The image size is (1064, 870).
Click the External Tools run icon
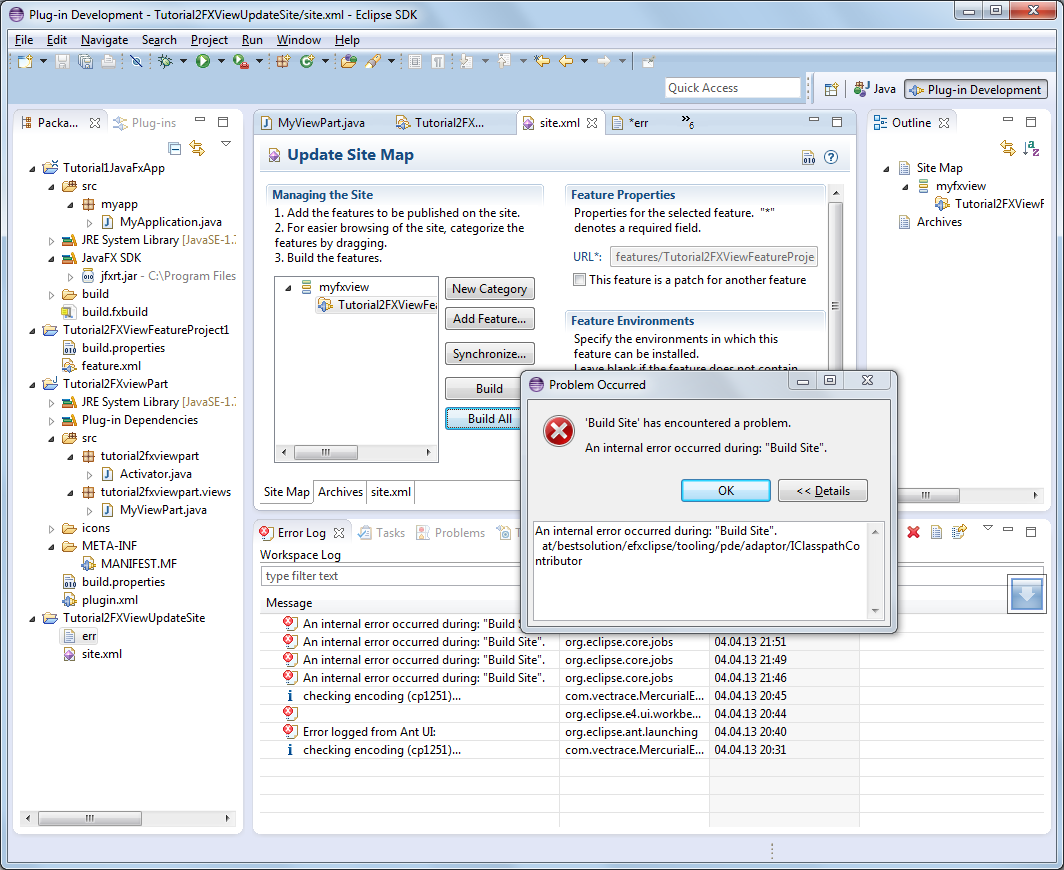tap(240, 62)
